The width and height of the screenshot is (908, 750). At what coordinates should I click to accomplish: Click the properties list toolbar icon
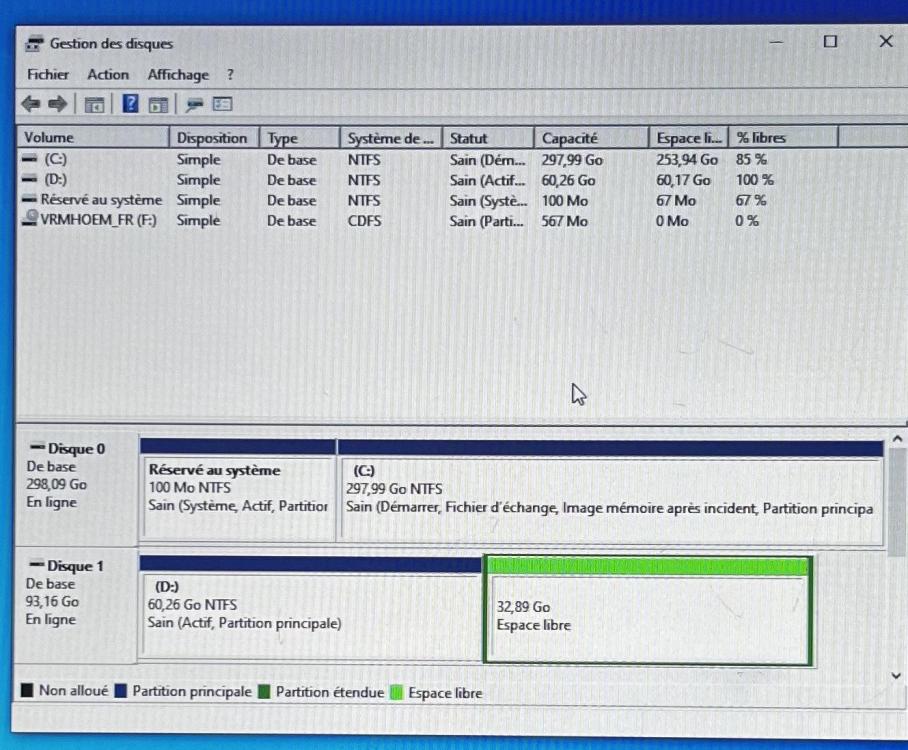point(222,104)
